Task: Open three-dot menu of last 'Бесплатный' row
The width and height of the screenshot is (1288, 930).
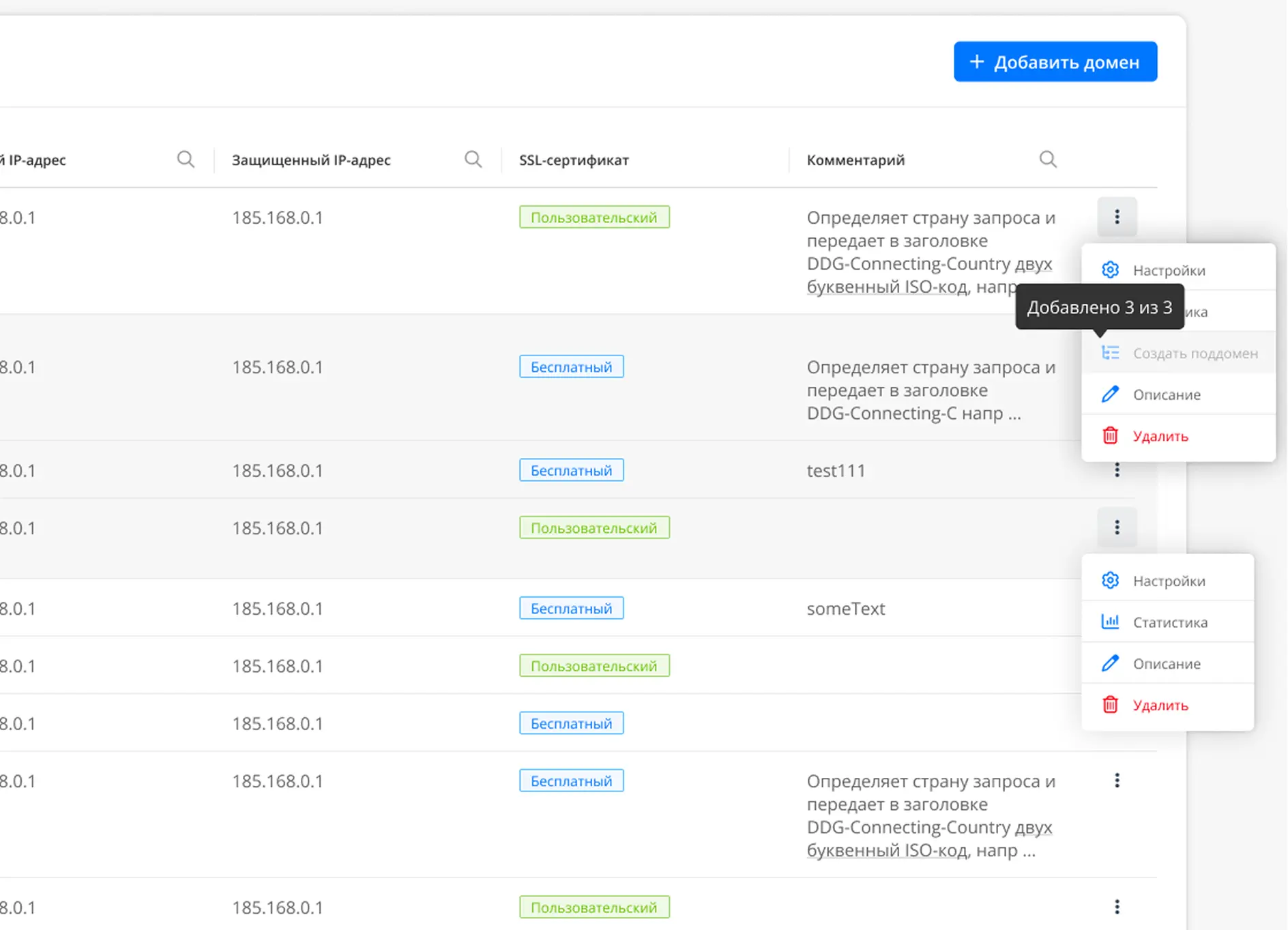Action: [x=1117, y=781]
